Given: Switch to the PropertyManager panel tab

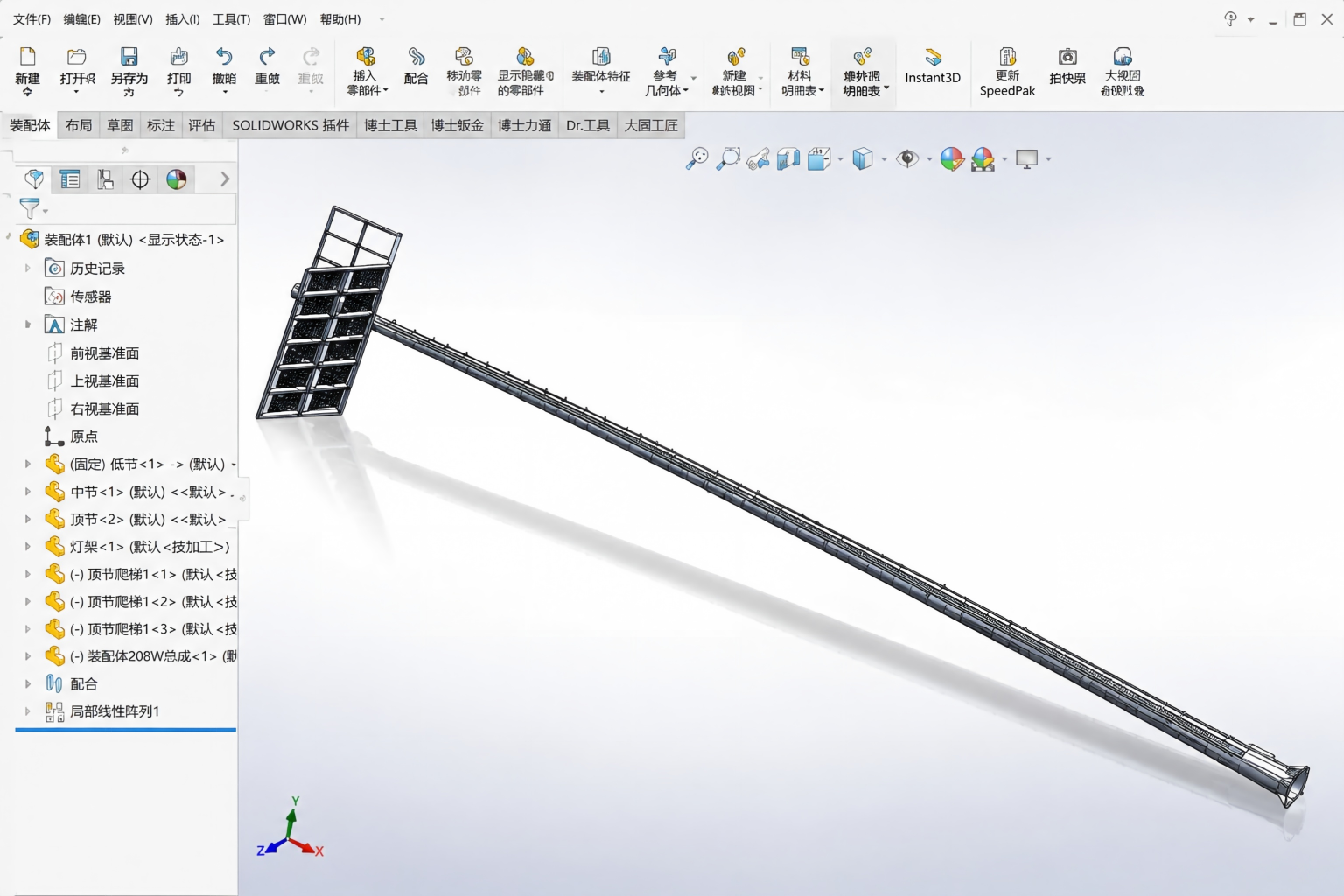Looking at the screenshot, I should pyautogui.click(x=70, y=179).
